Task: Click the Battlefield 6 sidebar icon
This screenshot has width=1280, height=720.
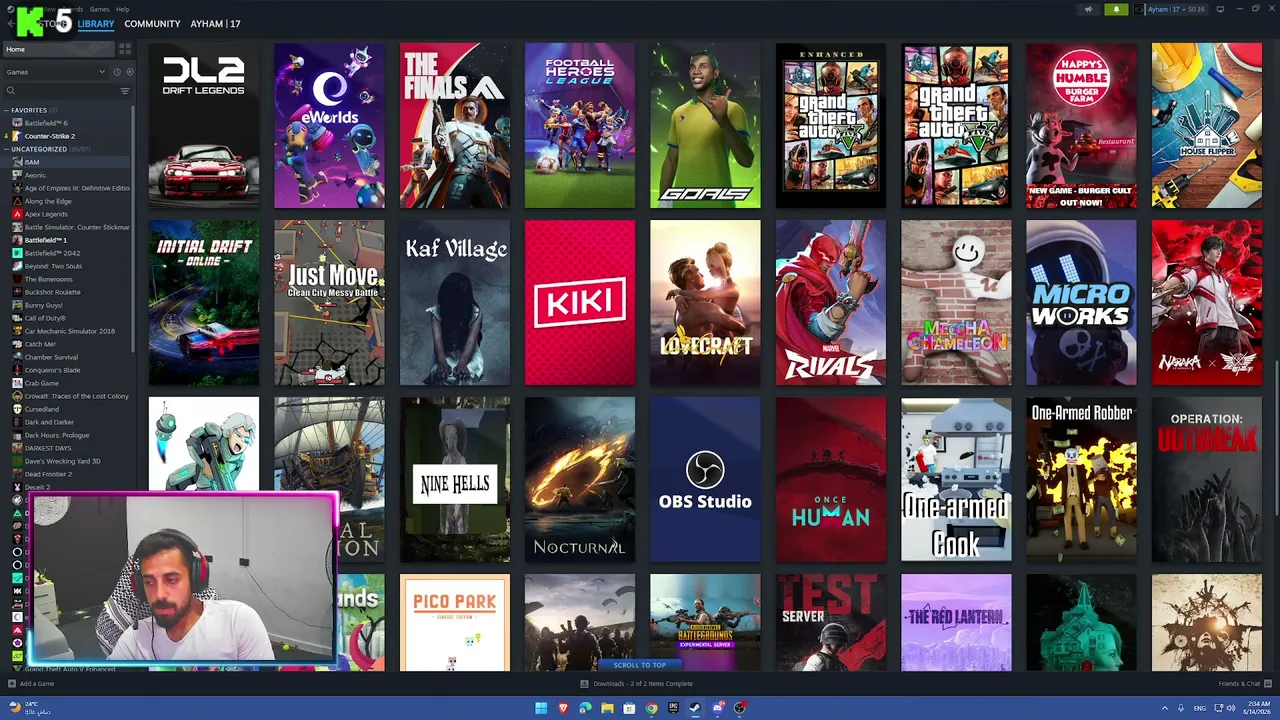Action: (17, 123)
